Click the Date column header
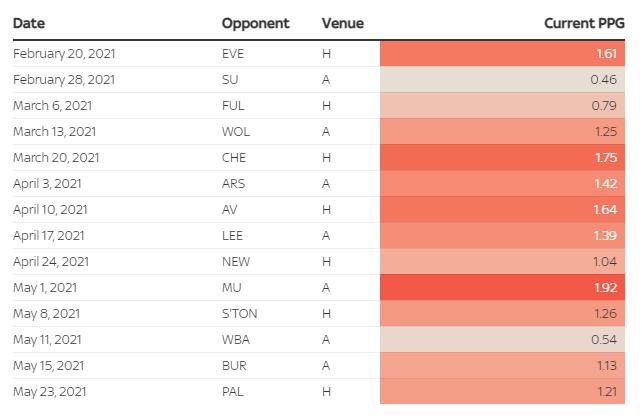Image resolution: width=642 pixels, height=420 pixels. pyautogui.click(x=29, y=23)
